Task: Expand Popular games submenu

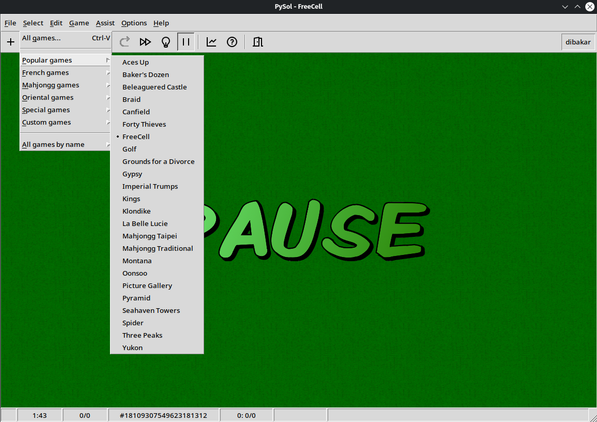Action: pos(65,60)
